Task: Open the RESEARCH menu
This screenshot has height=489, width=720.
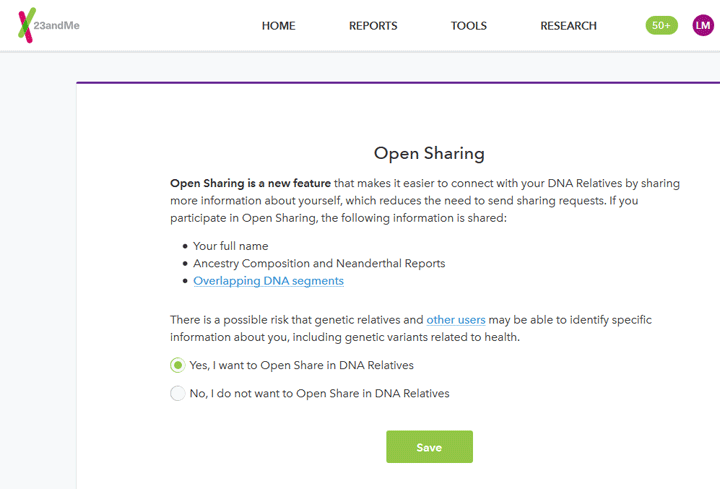Action: coord(568,26)
